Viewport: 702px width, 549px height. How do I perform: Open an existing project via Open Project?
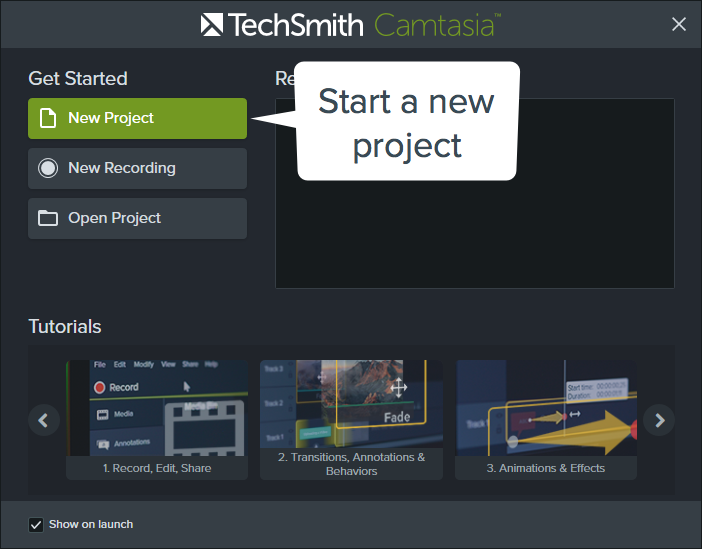[x=137, y=219]
